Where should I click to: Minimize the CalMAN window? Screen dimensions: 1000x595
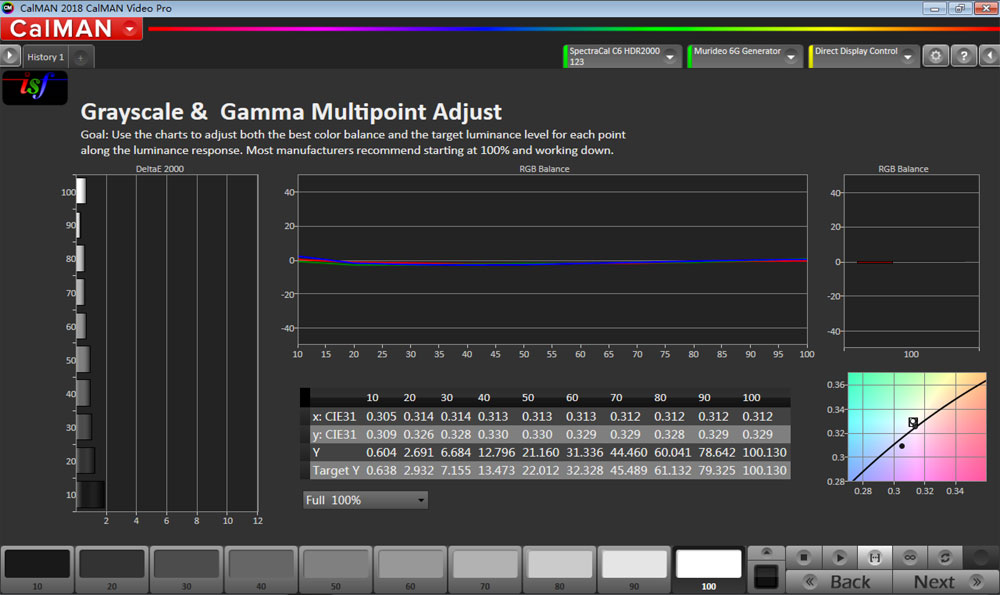[934, 8]
